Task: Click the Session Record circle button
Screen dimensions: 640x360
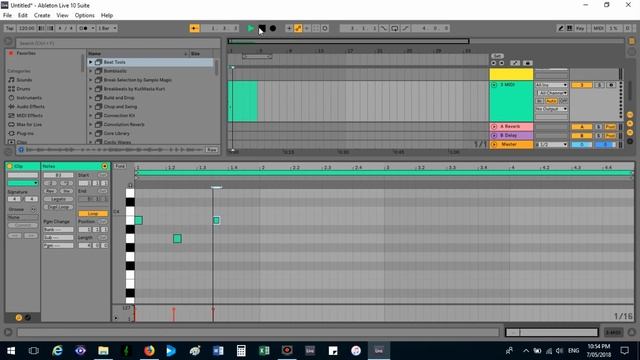Action: [x=325, y=28]
